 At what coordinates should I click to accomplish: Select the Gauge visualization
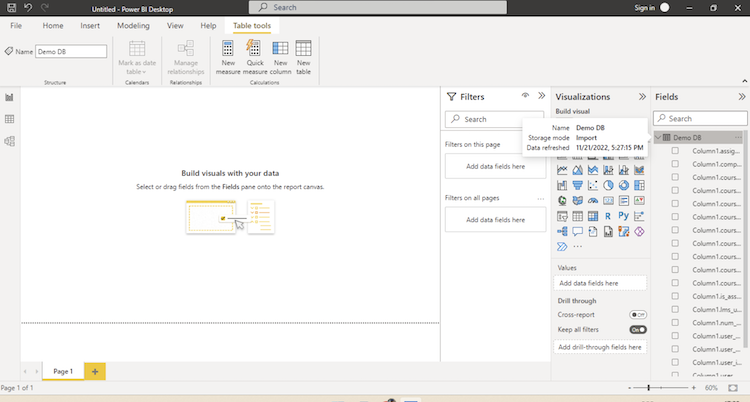[x=593, y=201]
